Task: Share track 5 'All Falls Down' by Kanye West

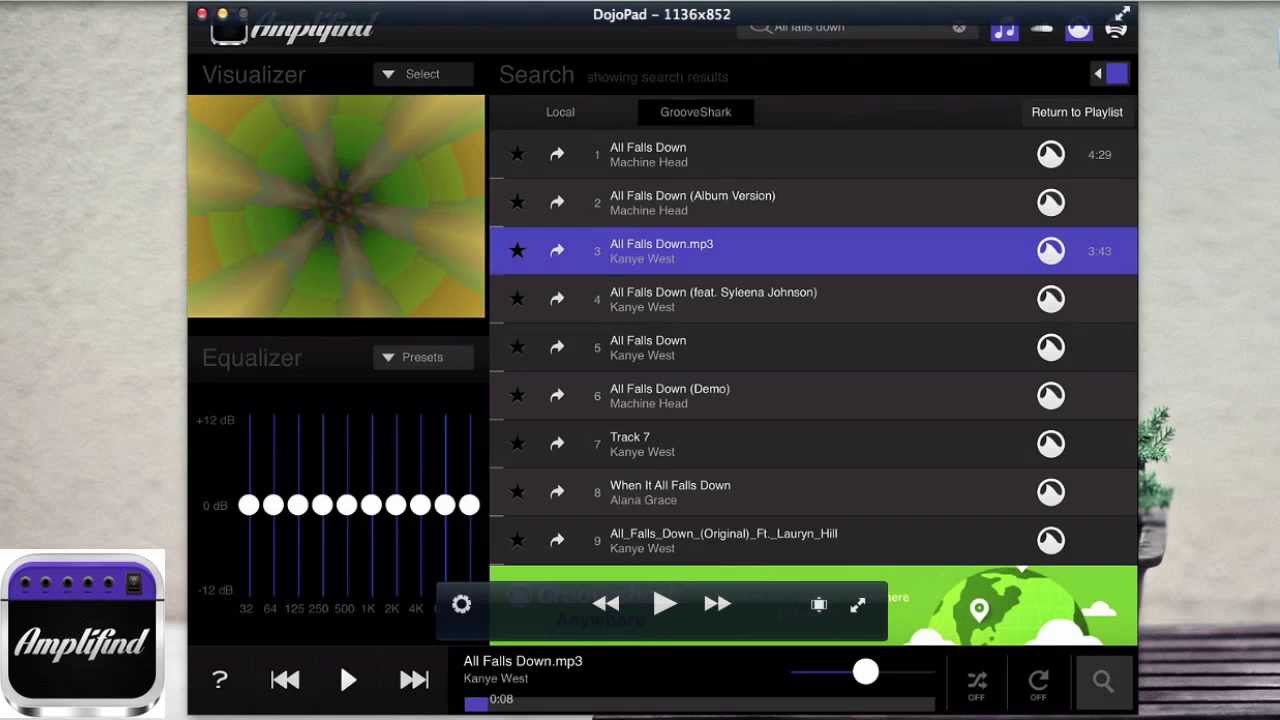Action: 557,347
